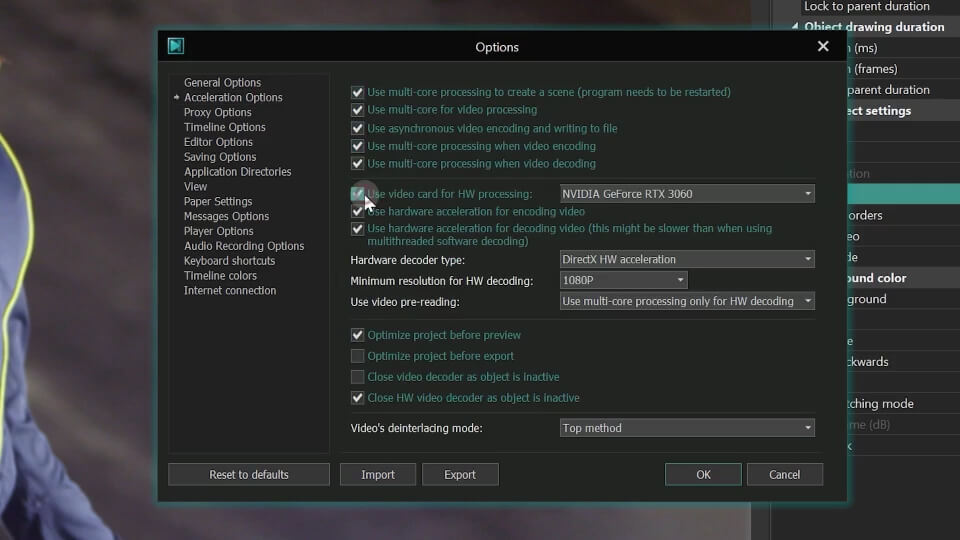Open the Minimum resolution 1080P dropdown
Screen dimensions: 960x540
623,281
